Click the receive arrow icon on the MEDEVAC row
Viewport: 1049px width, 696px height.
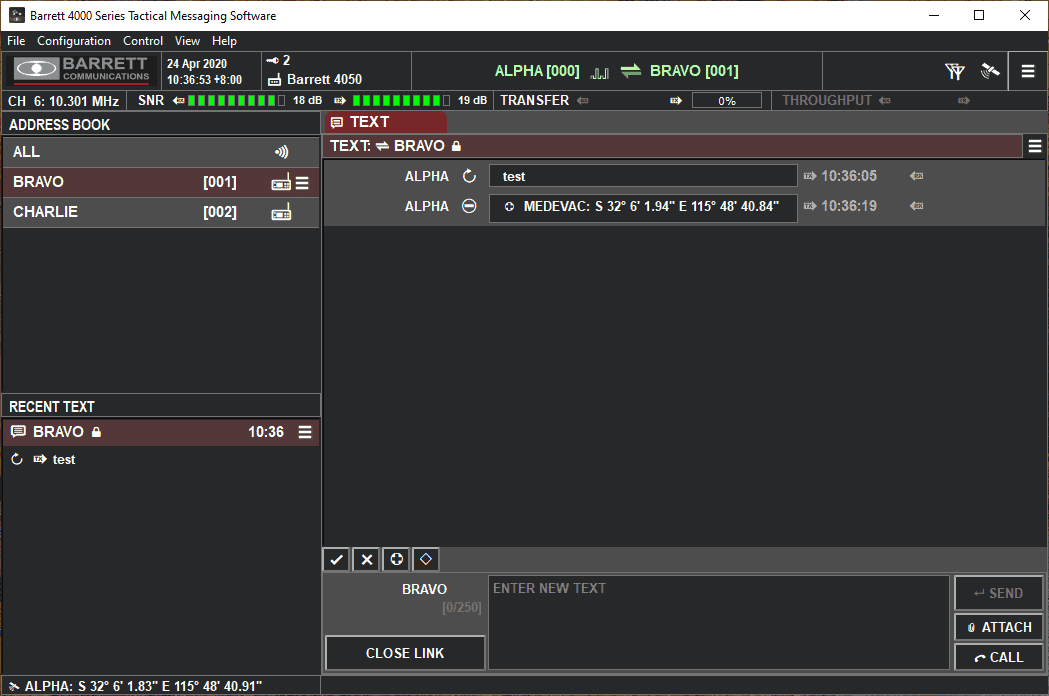(x=917, y=206)
